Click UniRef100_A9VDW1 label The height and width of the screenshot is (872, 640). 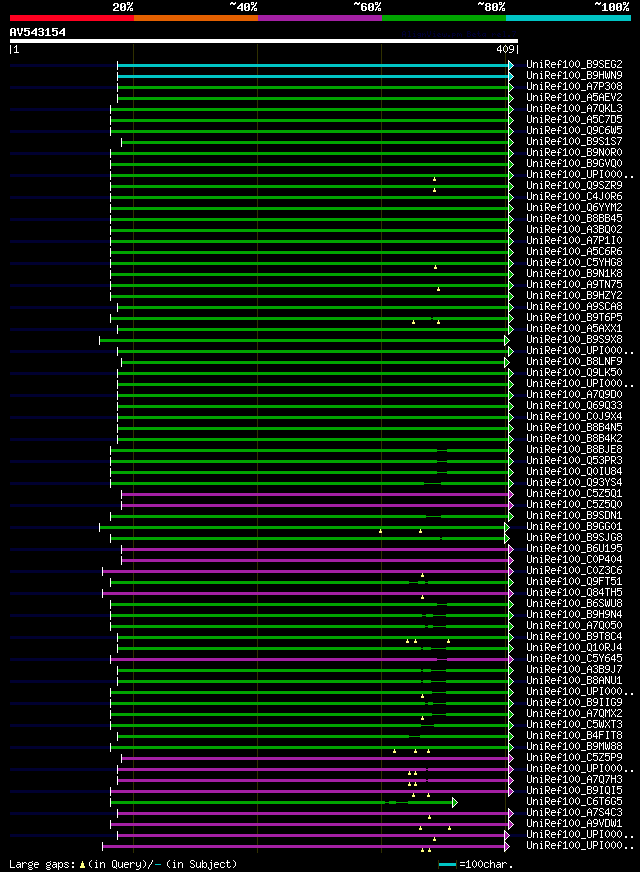point(574,824)
